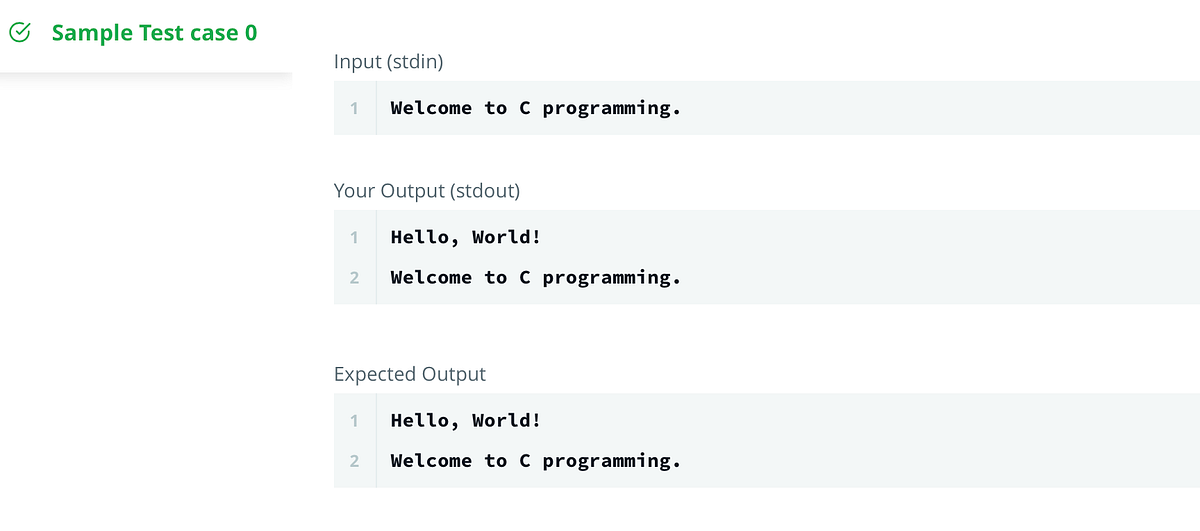Click the green checkmark pass icon

[20, 33]
